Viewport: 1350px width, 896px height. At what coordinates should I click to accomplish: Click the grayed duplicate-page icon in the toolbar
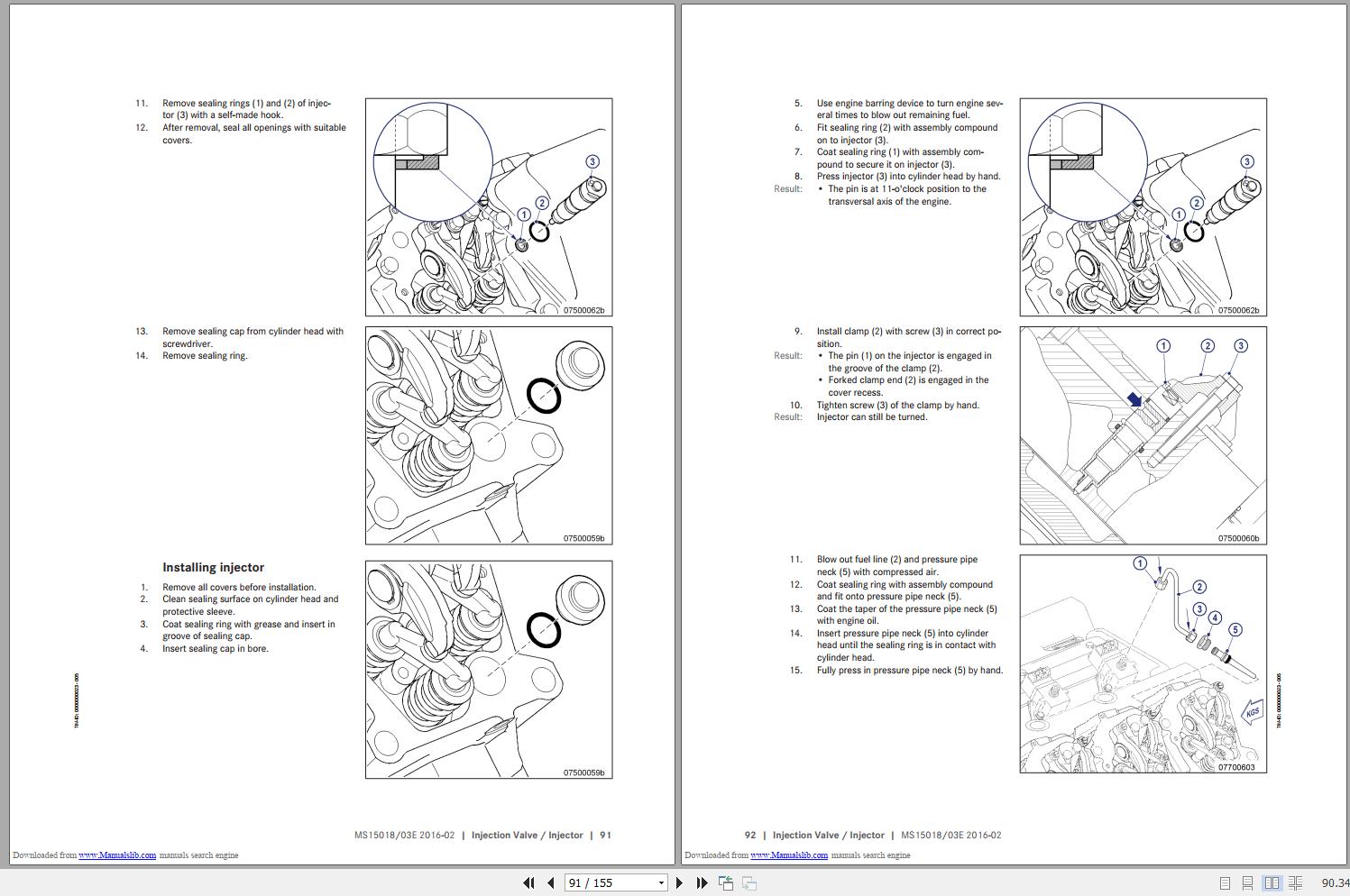coord(749,883)
